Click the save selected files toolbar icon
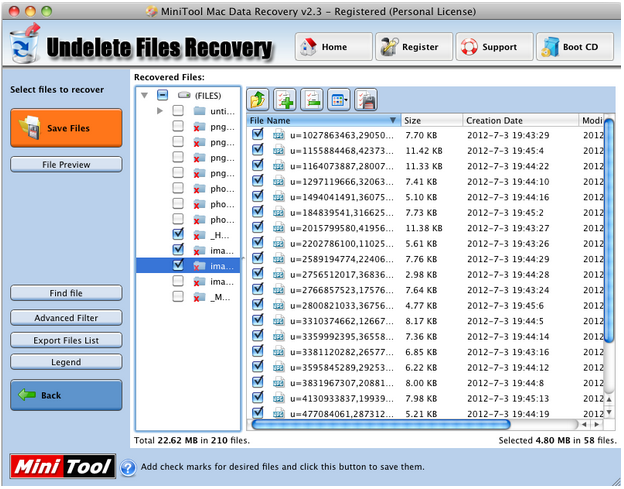Viewport: 624px width, 489px height. [366, 100]
